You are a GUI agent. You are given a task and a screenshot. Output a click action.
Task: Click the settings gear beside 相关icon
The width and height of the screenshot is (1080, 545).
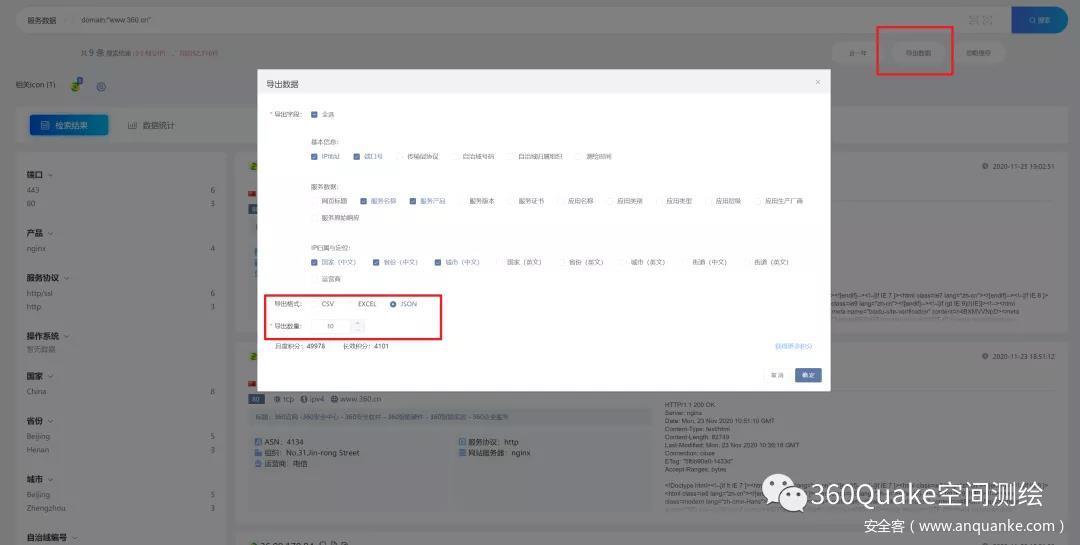101,86
